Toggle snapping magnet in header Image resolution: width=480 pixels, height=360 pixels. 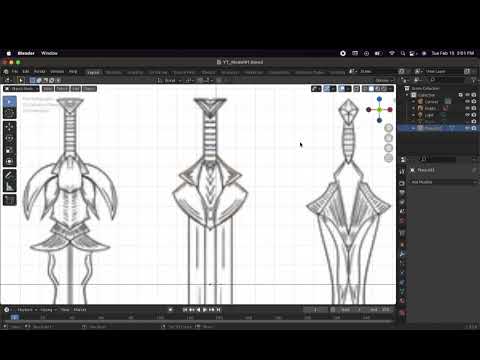point(200,80)
